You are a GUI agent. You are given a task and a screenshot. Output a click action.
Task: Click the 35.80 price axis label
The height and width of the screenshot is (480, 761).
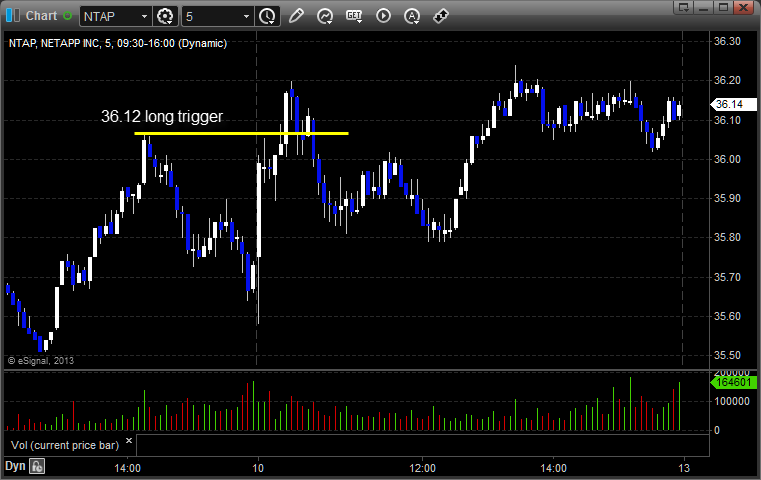[x=727, y=237]
